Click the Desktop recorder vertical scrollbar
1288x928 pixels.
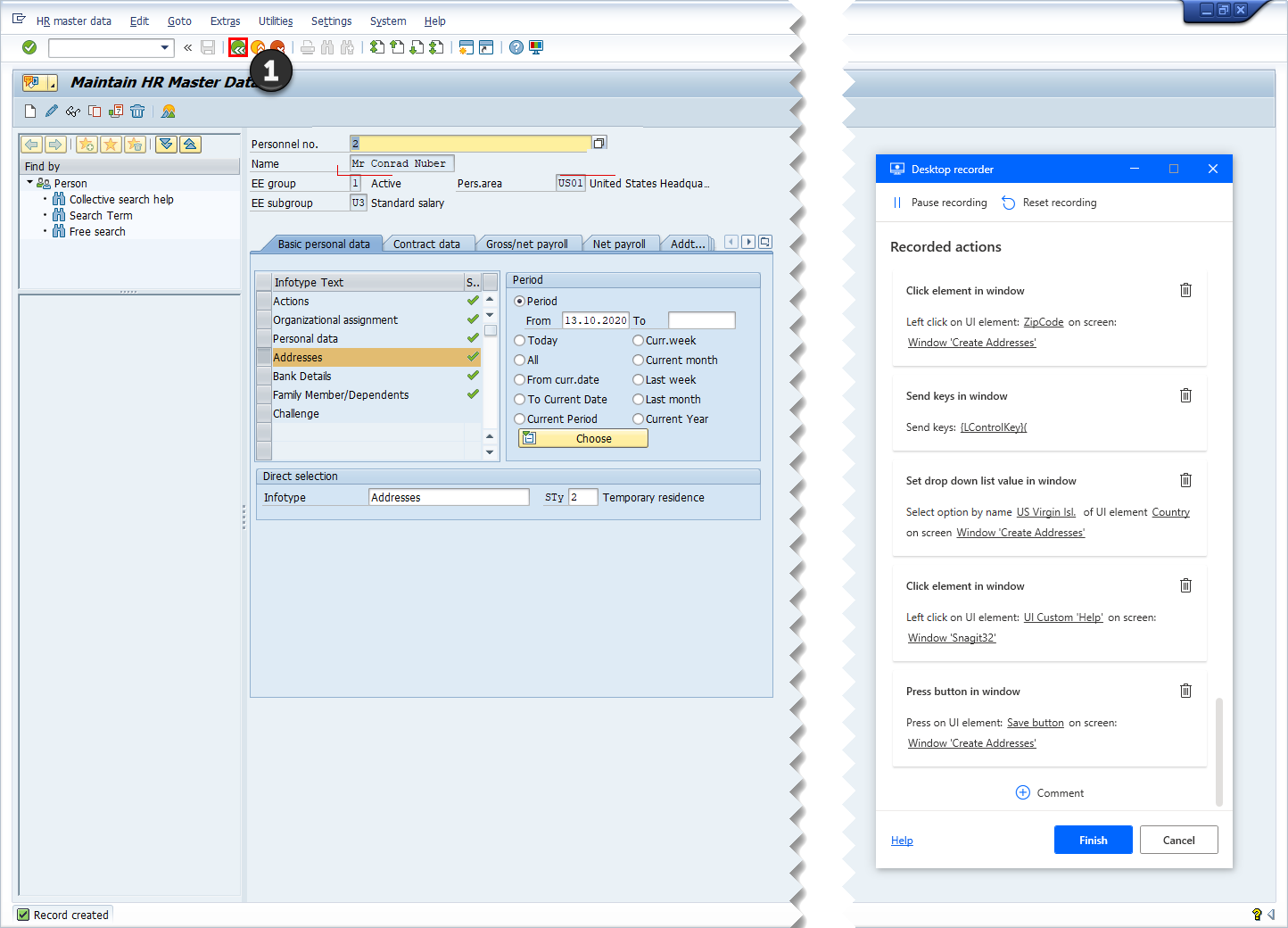tap(1219, 751)
